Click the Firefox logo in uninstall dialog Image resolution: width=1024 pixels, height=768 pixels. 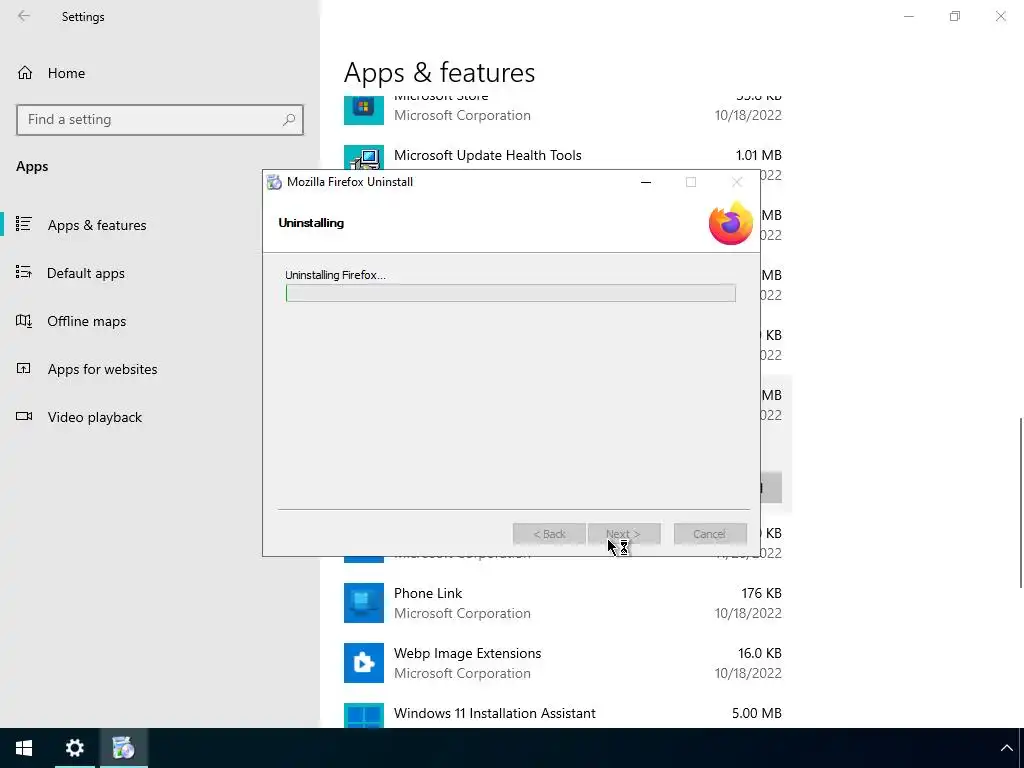point(731,223)
